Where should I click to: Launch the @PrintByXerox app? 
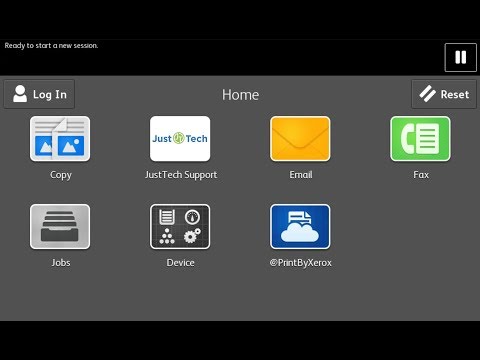[x=300, y=227]
